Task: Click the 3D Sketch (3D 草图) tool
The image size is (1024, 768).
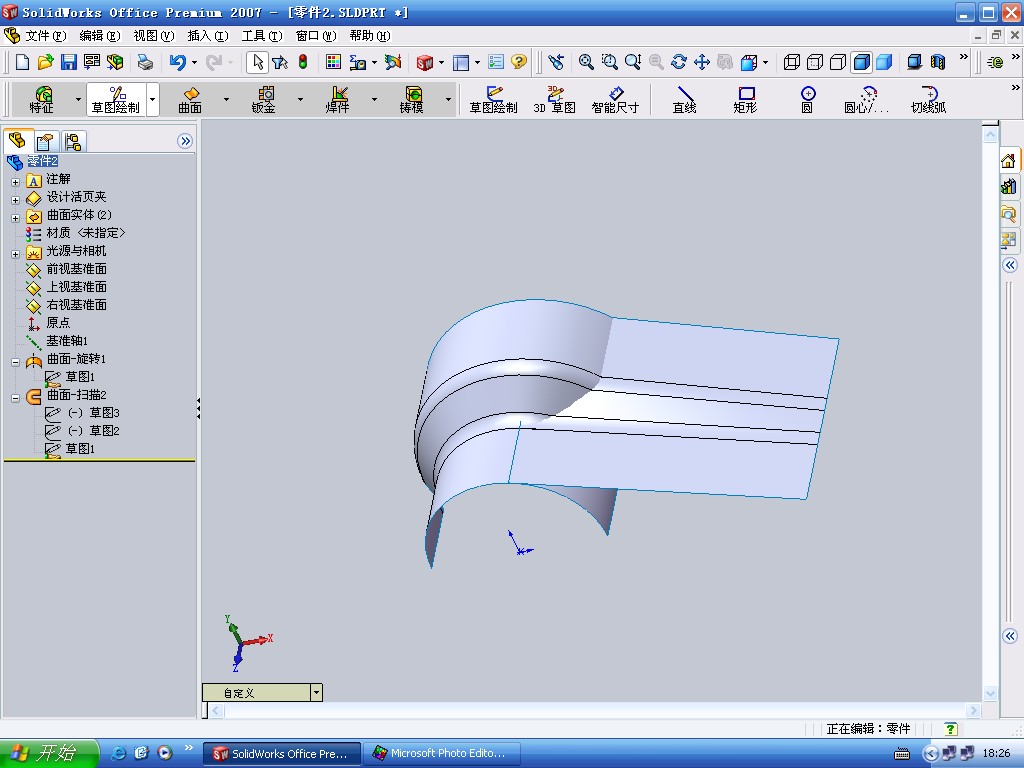Action: tap(554, 99)
